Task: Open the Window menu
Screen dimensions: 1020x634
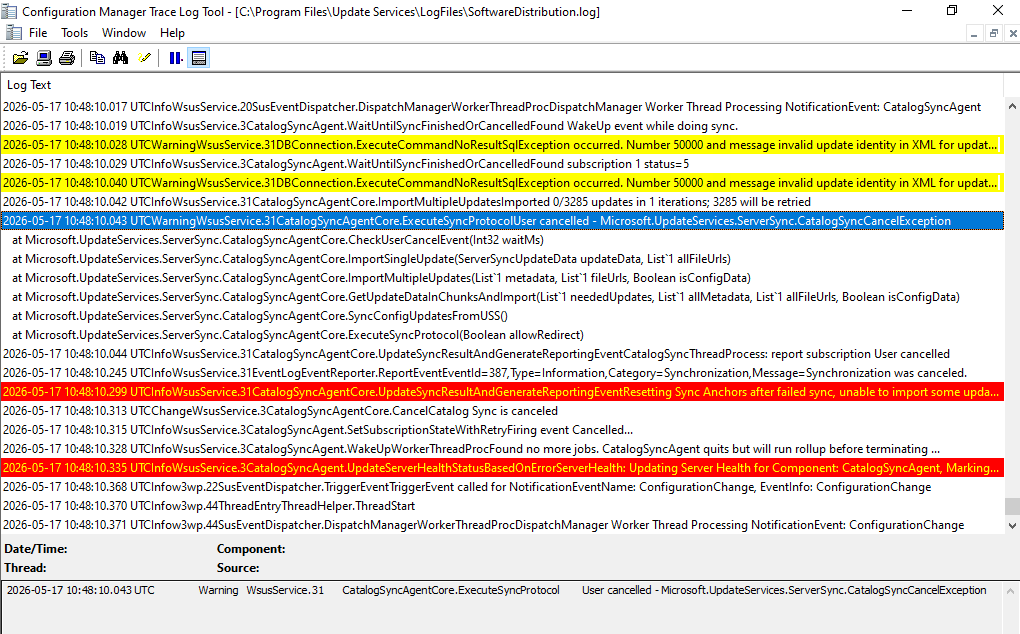Action: (x=124, y=33)
